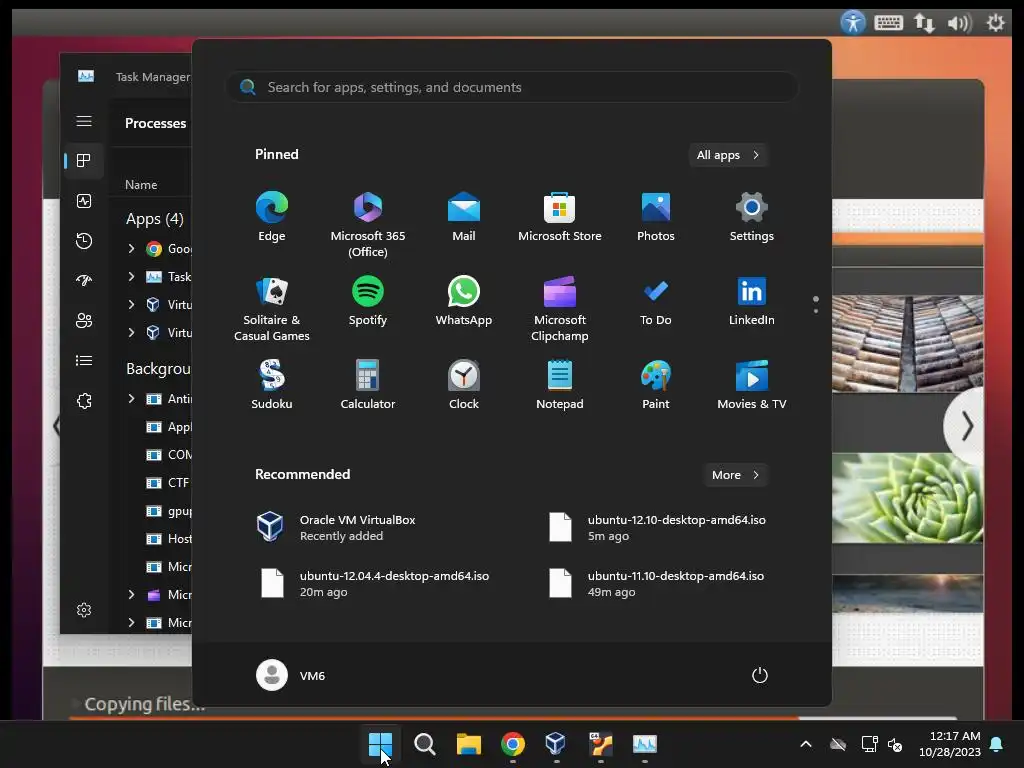Expand the last Microsoft process row
This screenshot has width=1024, height=768.
click(131, 622)
